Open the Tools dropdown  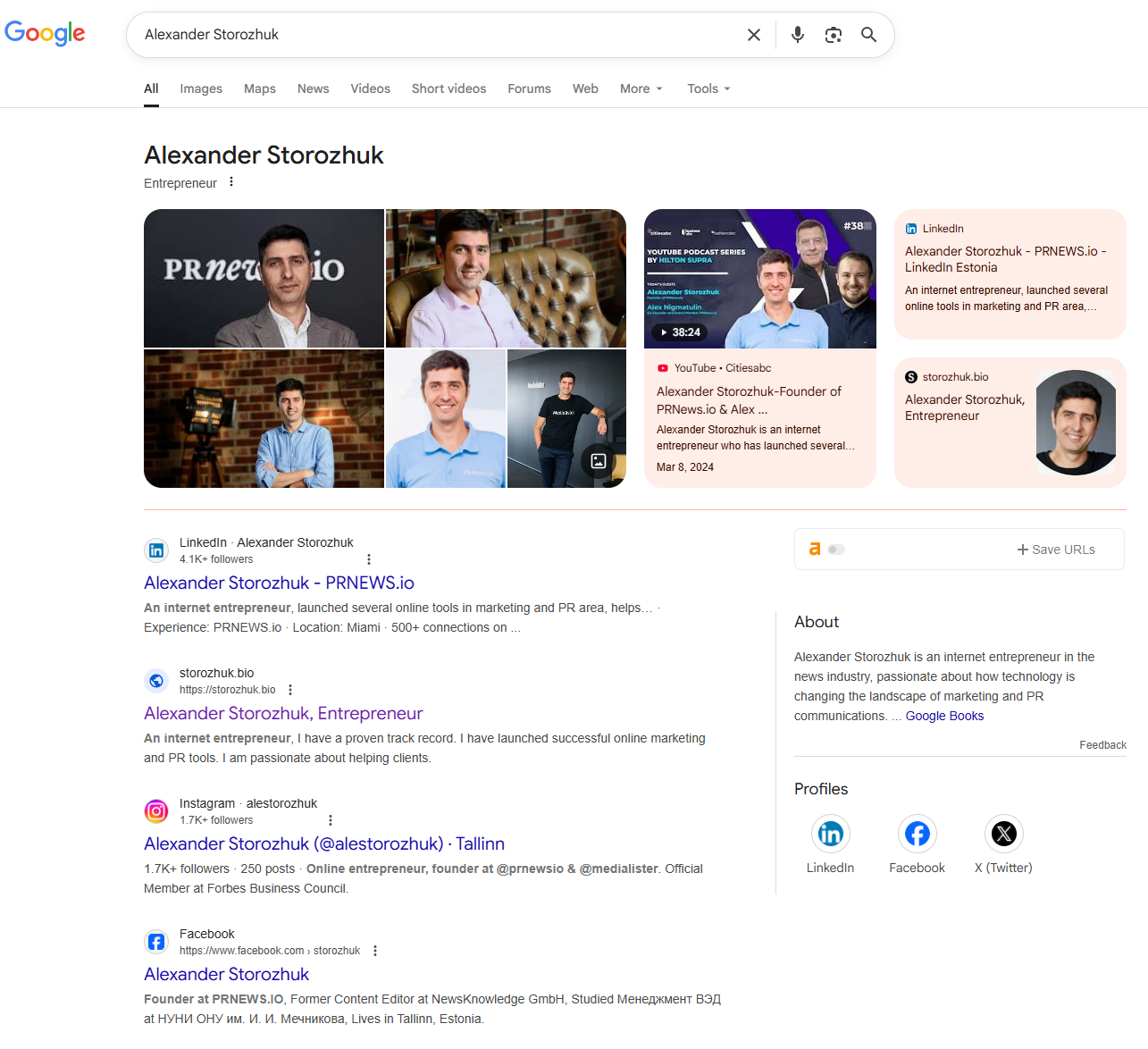coord(708,88)
